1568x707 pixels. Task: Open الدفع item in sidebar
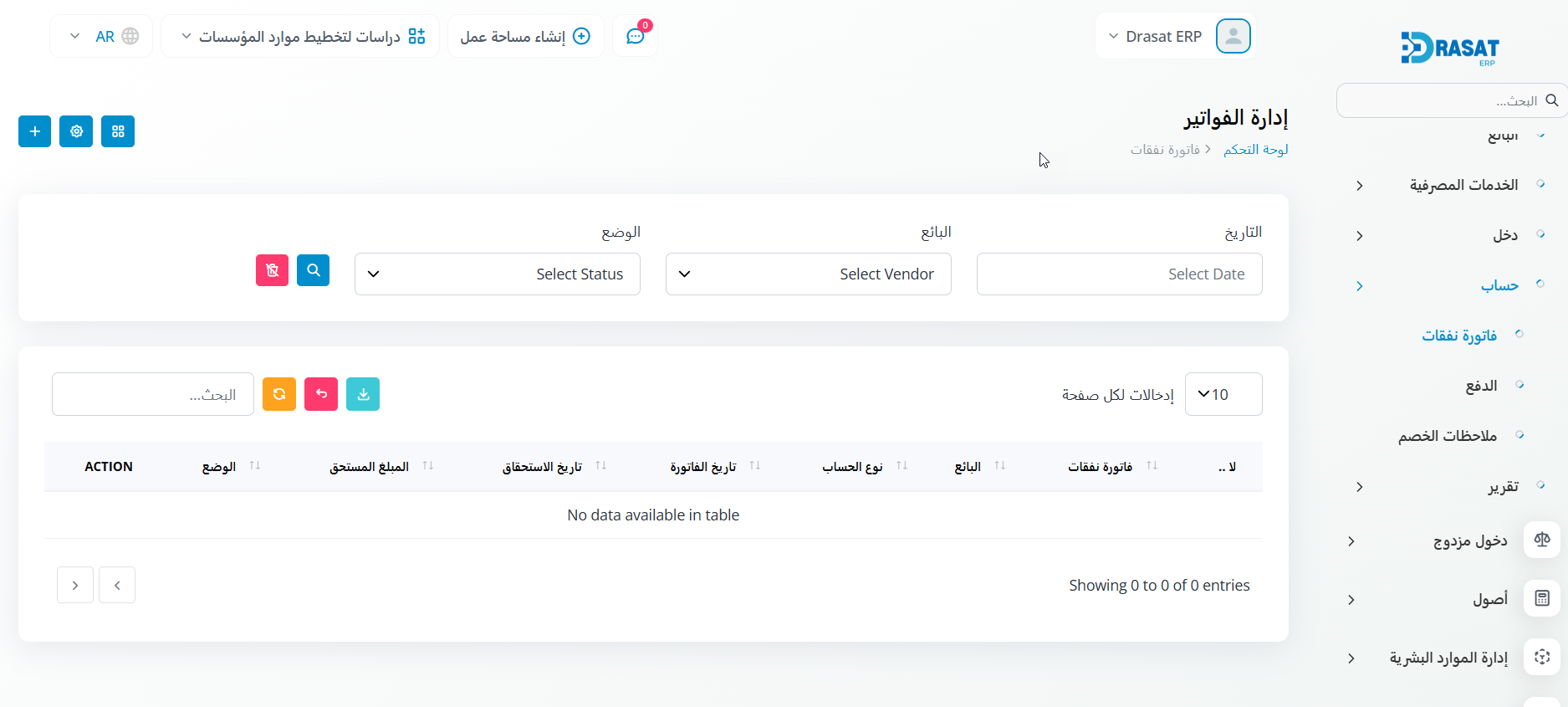(1481, 386)
